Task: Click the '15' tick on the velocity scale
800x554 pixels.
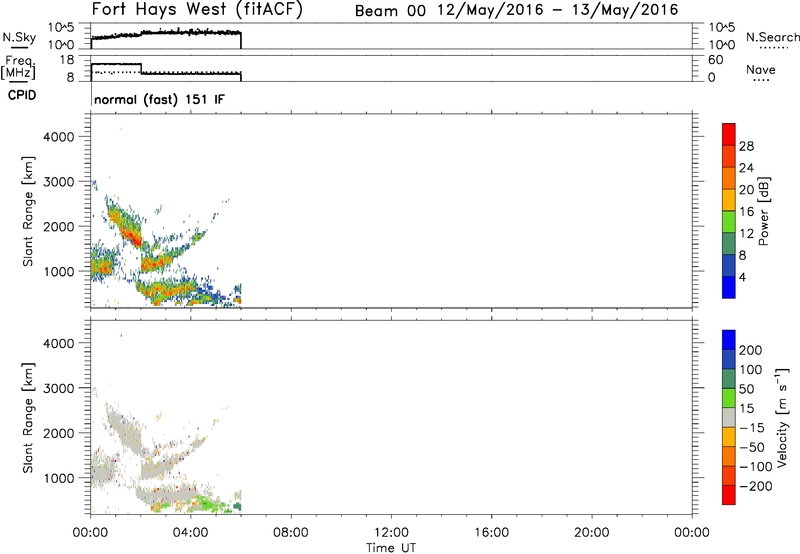Action: click(x=747, y=408)
